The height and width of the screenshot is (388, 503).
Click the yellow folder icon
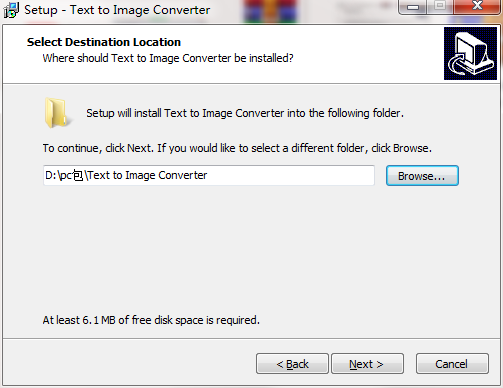point(57,113)
